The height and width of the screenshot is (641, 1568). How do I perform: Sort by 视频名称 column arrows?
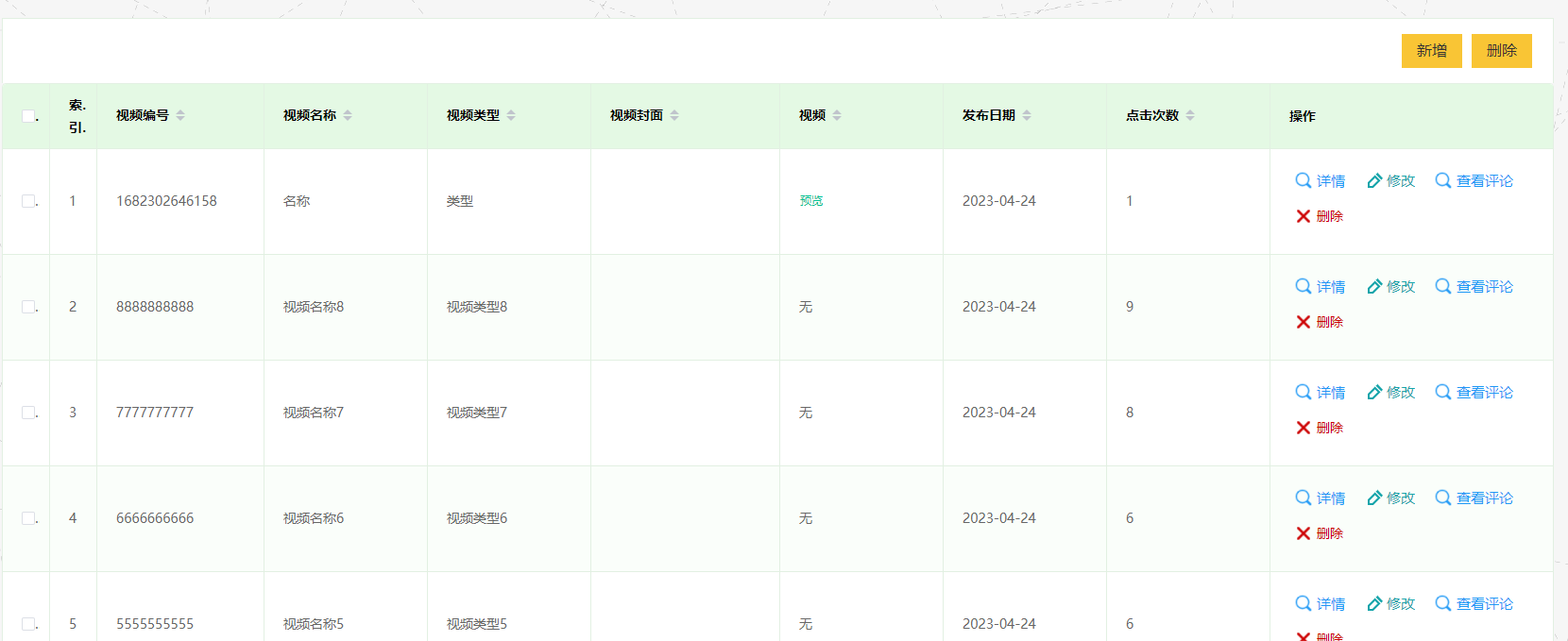tap(348, 115)
